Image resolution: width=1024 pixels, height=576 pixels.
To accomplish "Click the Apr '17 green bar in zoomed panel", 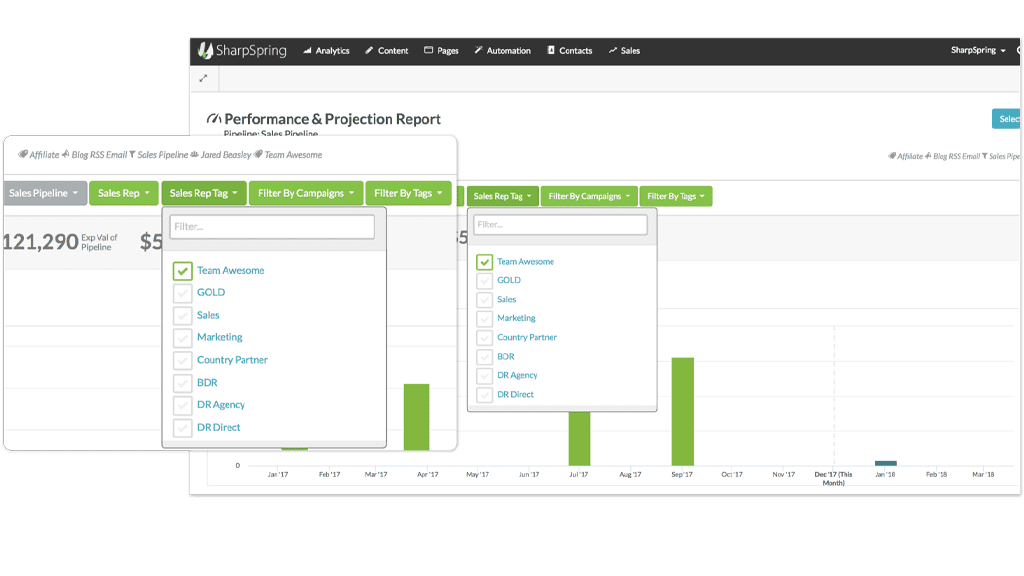I will [417, 417].
